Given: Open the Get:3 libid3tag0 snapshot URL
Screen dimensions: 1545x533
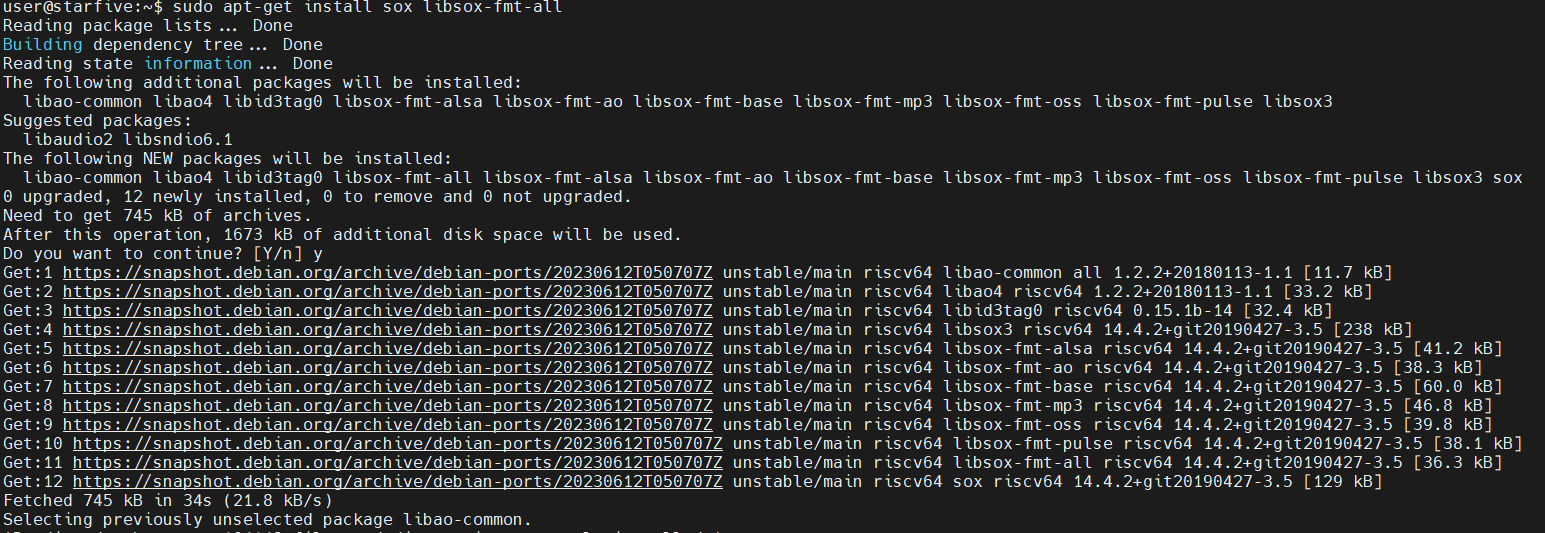Looking at the screenshot, I should pos(388,311).
